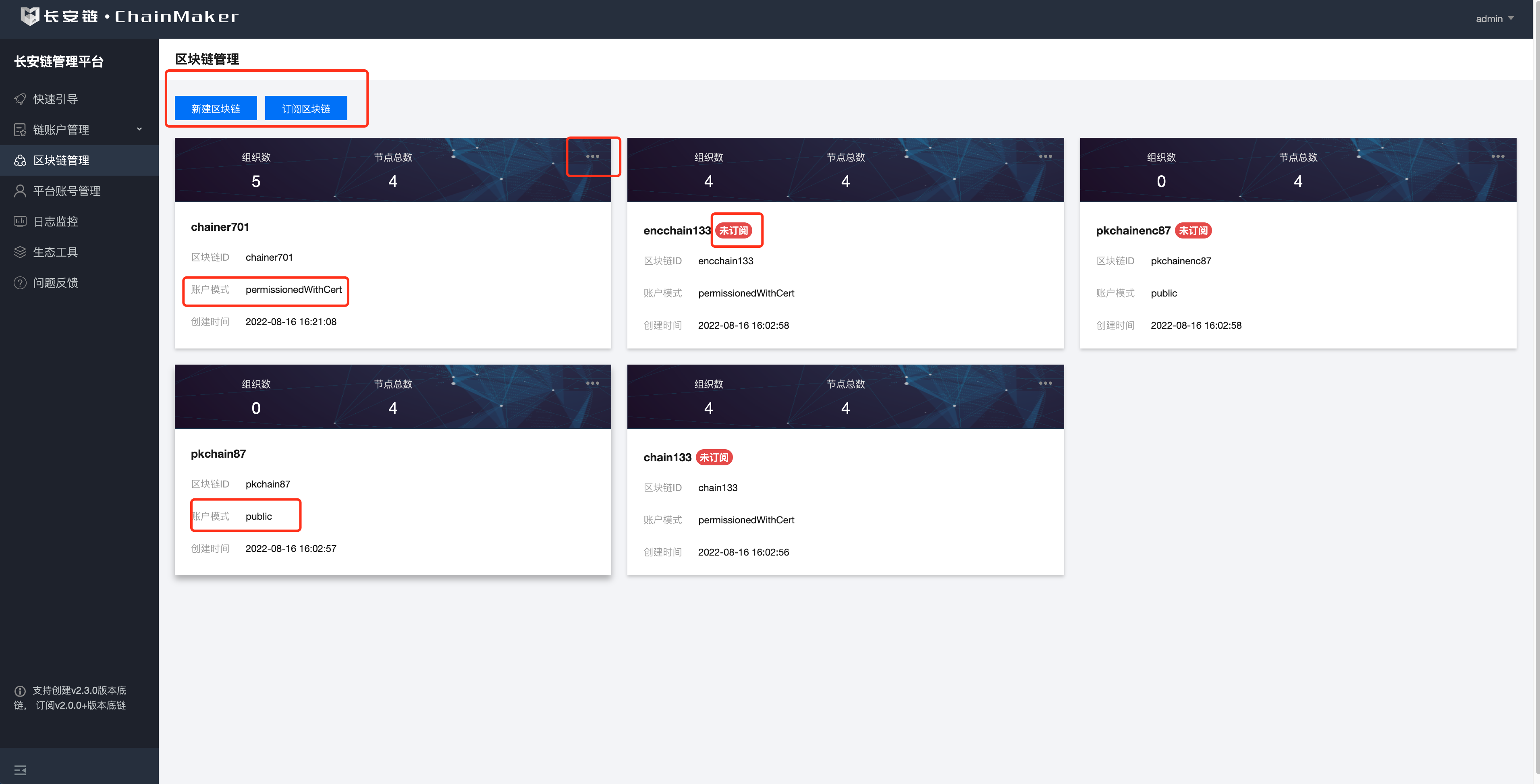The height and width of the screenshot is (784, 1540).
Task: Click the subscribe blockchain button
Action: pos(305,108)
